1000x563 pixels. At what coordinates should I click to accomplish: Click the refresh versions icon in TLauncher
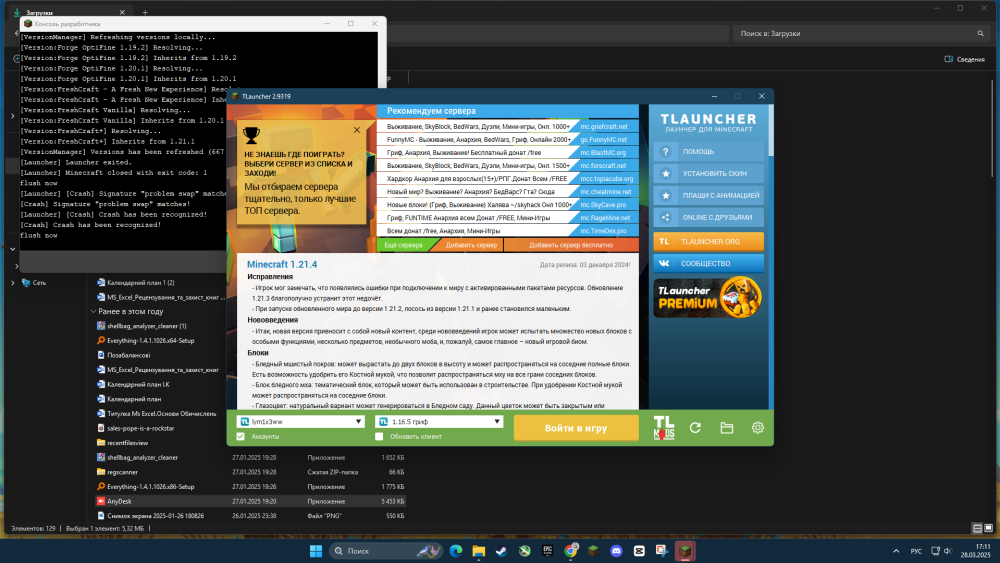pyautogui.click(x=695, y=428)
